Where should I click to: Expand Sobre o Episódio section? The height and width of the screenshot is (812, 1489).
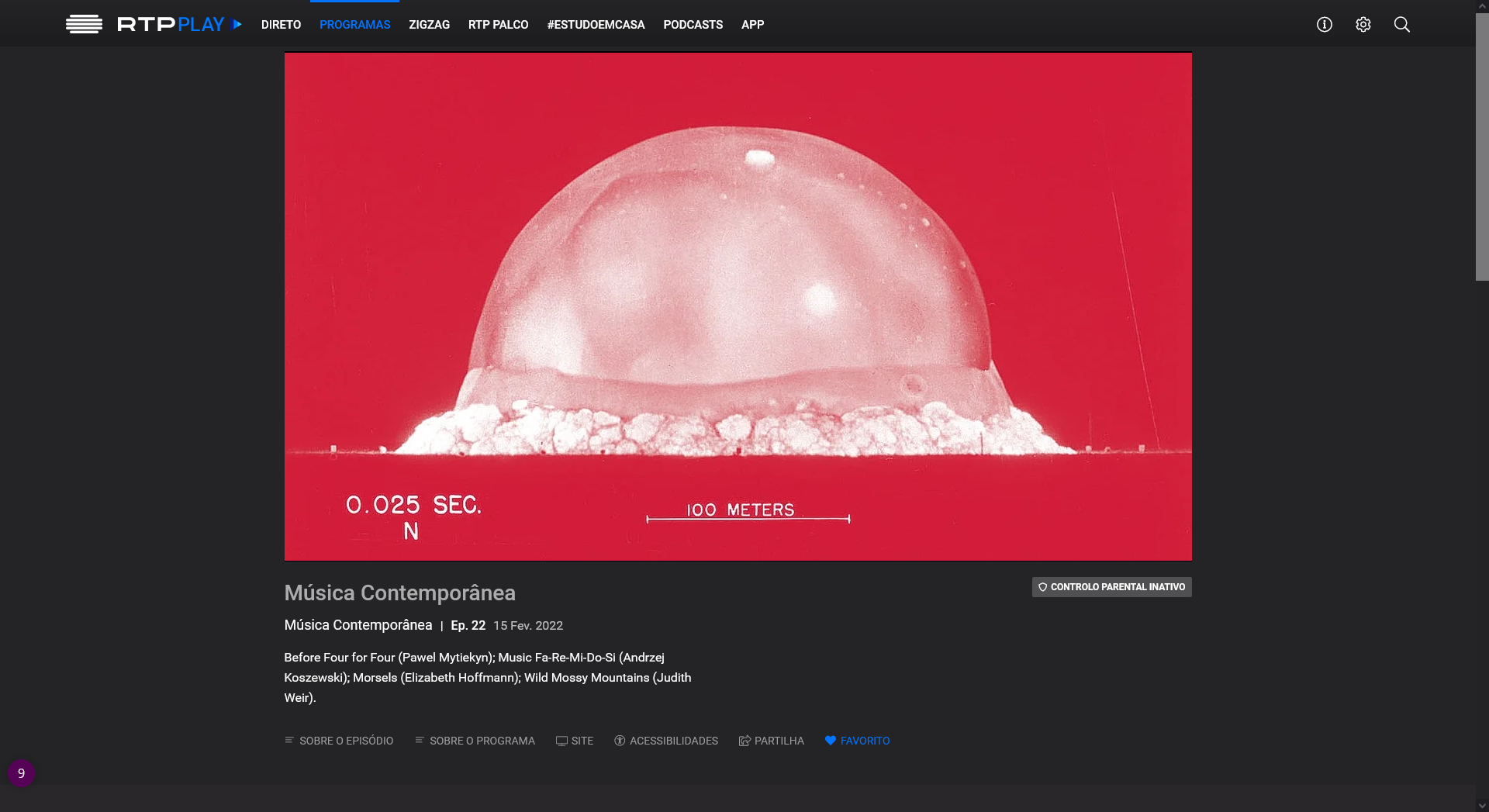[x=339, y=741]
